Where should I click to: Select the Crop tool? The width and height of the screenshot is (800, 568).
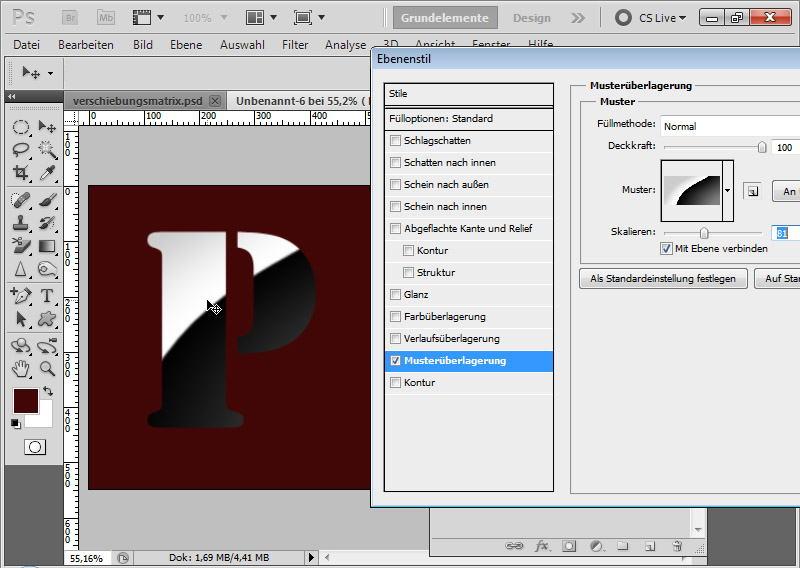(x=20, y=172)
